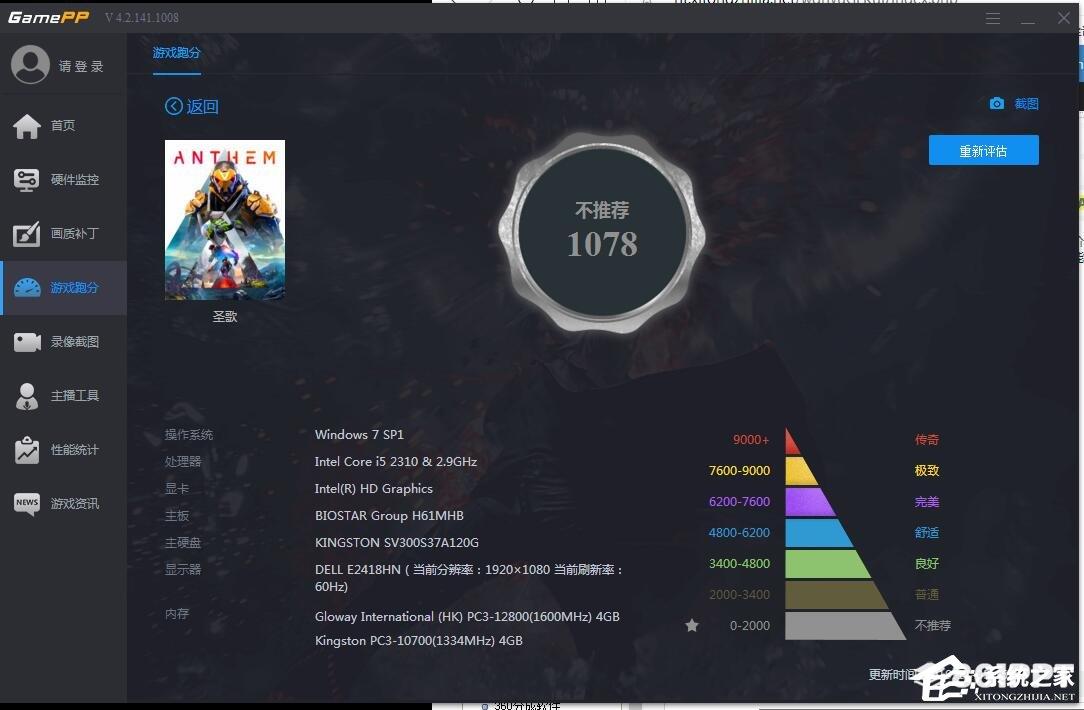
Task: Click the 极致 rating label
Action: [x=926, y=471]
